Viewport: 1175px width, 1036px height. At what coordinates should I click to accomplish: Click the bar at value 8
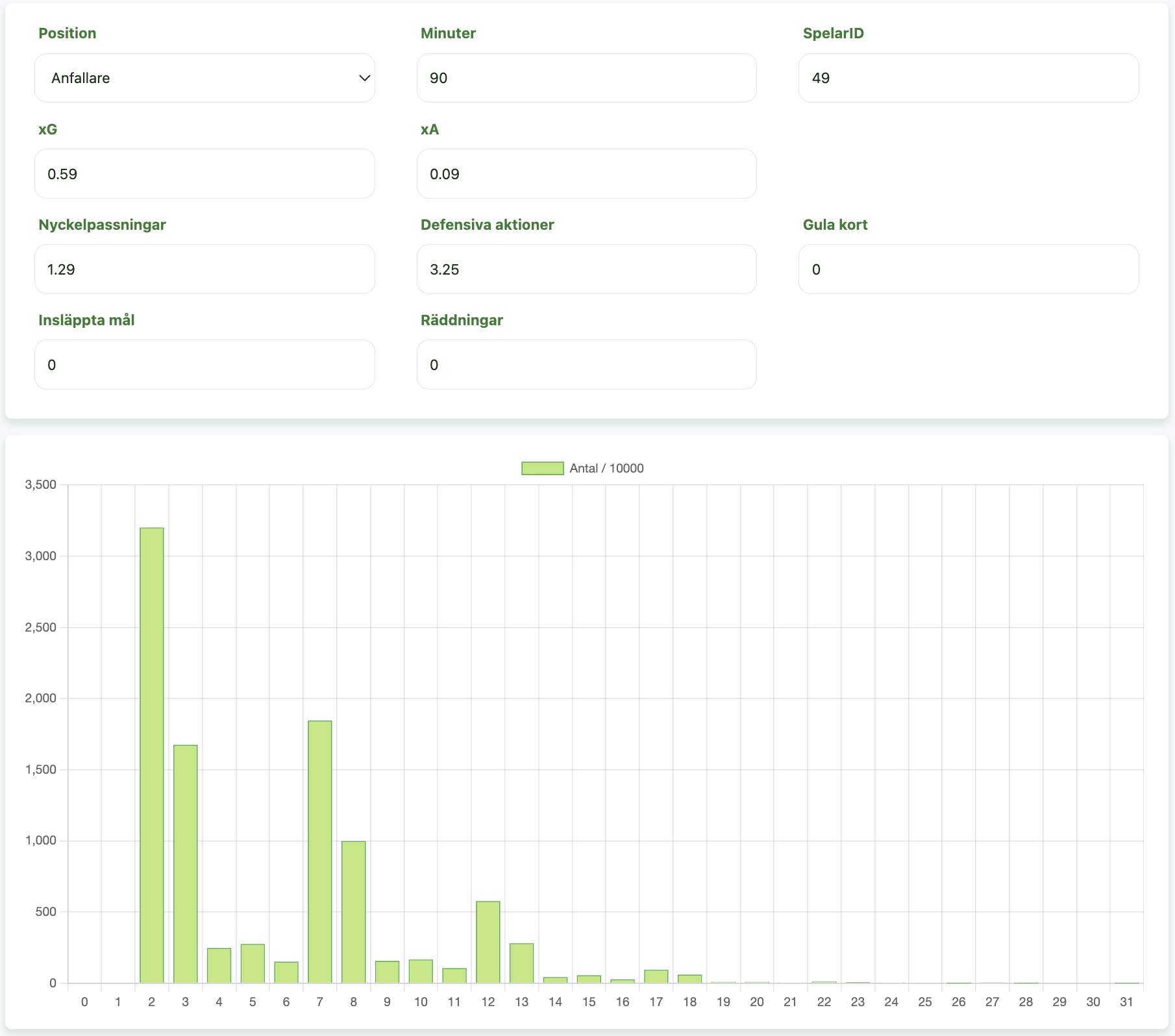[354, 912]
